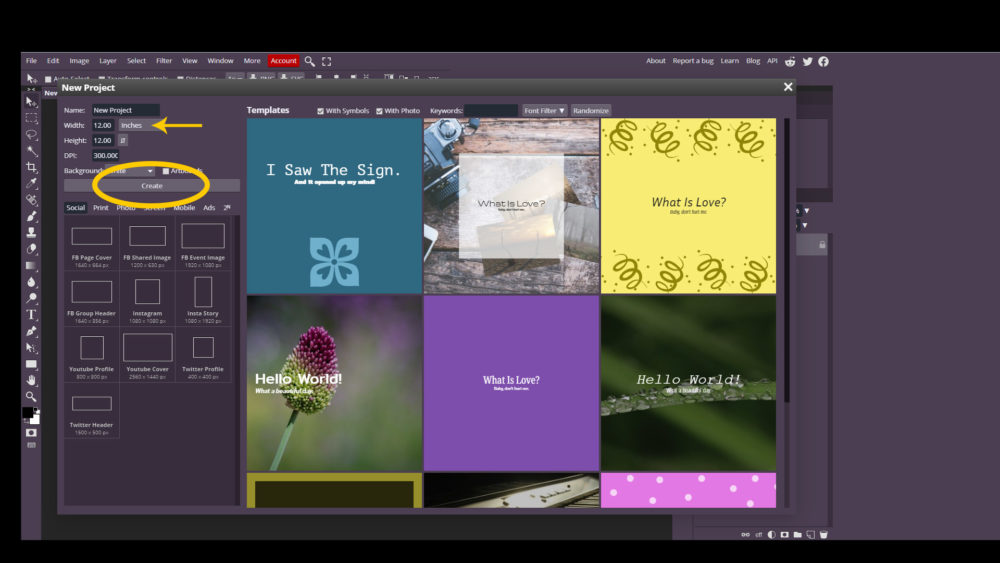The height and width of the screenshot is (563, 1000).
Task: Open the Twitter link icon
Action: pyautogui.click(x=808, y=61)
